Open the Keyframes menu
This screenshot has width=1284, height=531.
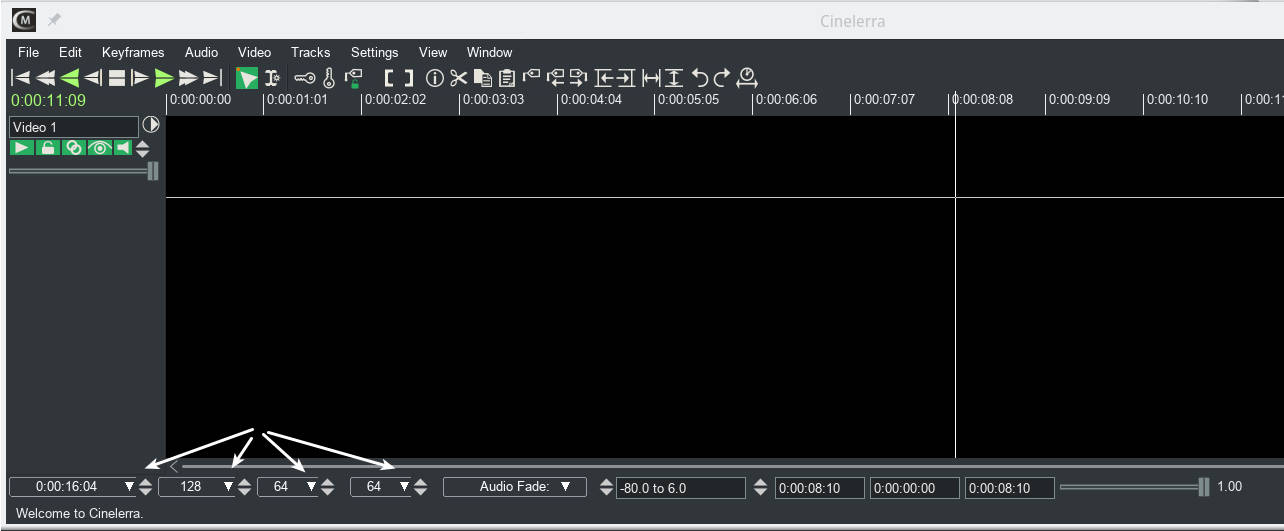132,52
